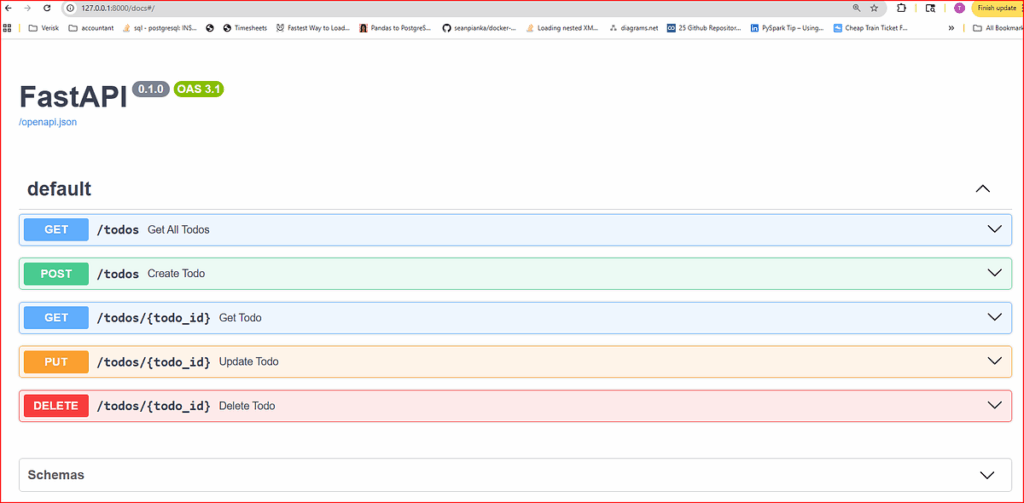This screenshot has width=1024, height=503.
Task: Open the seanpianka/docker GitHub bookmark
Action: coord(479,28)
